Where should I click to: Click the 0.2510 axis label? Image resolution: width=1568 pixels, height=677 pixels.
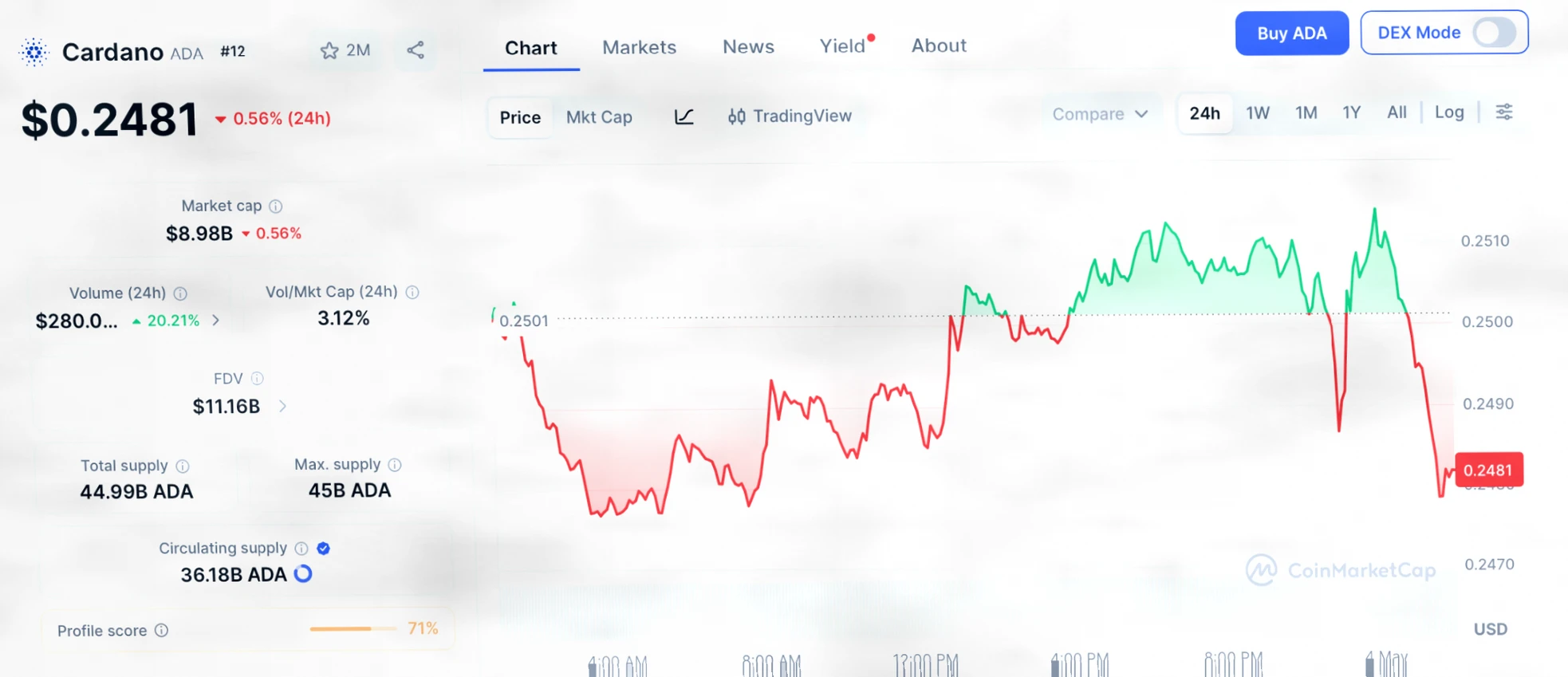tap(1485, 241)
